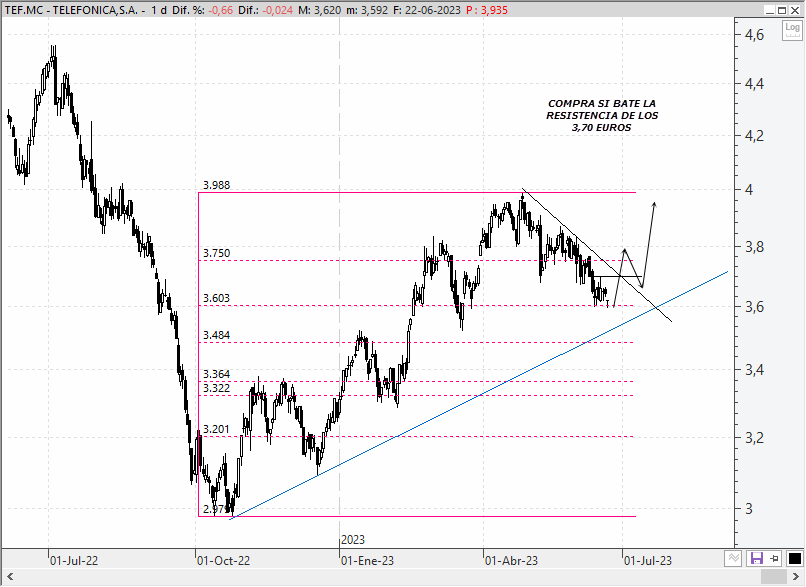Click the 'Dif. %: -0,66' value
The width and height of the screenshot is (806, 587).
(x=202, y=10)
